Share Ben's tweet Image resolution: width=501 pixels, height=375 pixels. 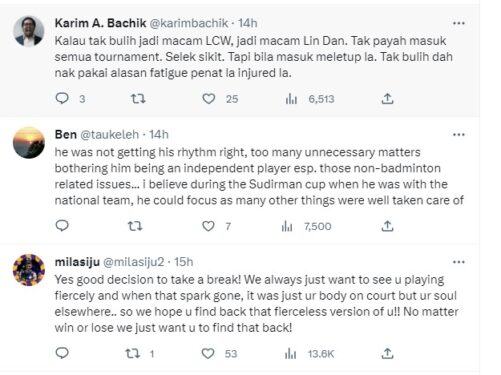click(387, 226)
